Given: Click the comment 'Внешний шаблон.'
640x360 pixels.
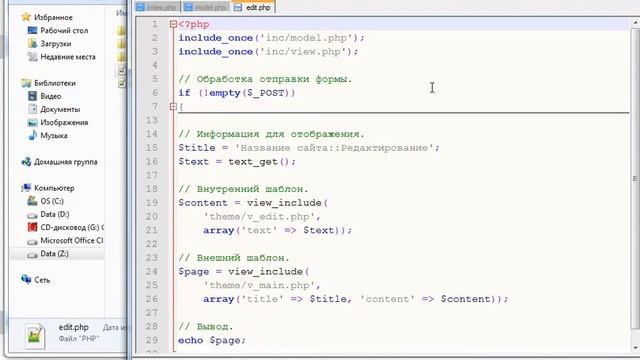Looking at the screenshot, I should point(234,258).
